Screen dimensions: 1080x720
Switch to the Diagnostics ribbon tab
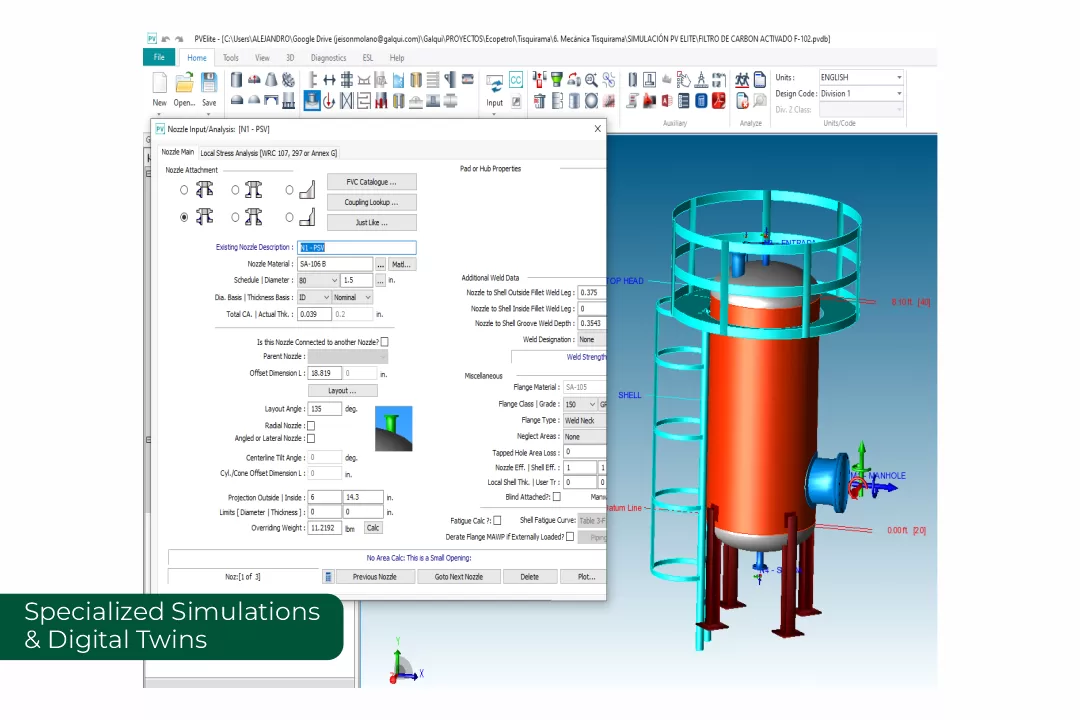[329, 58]
